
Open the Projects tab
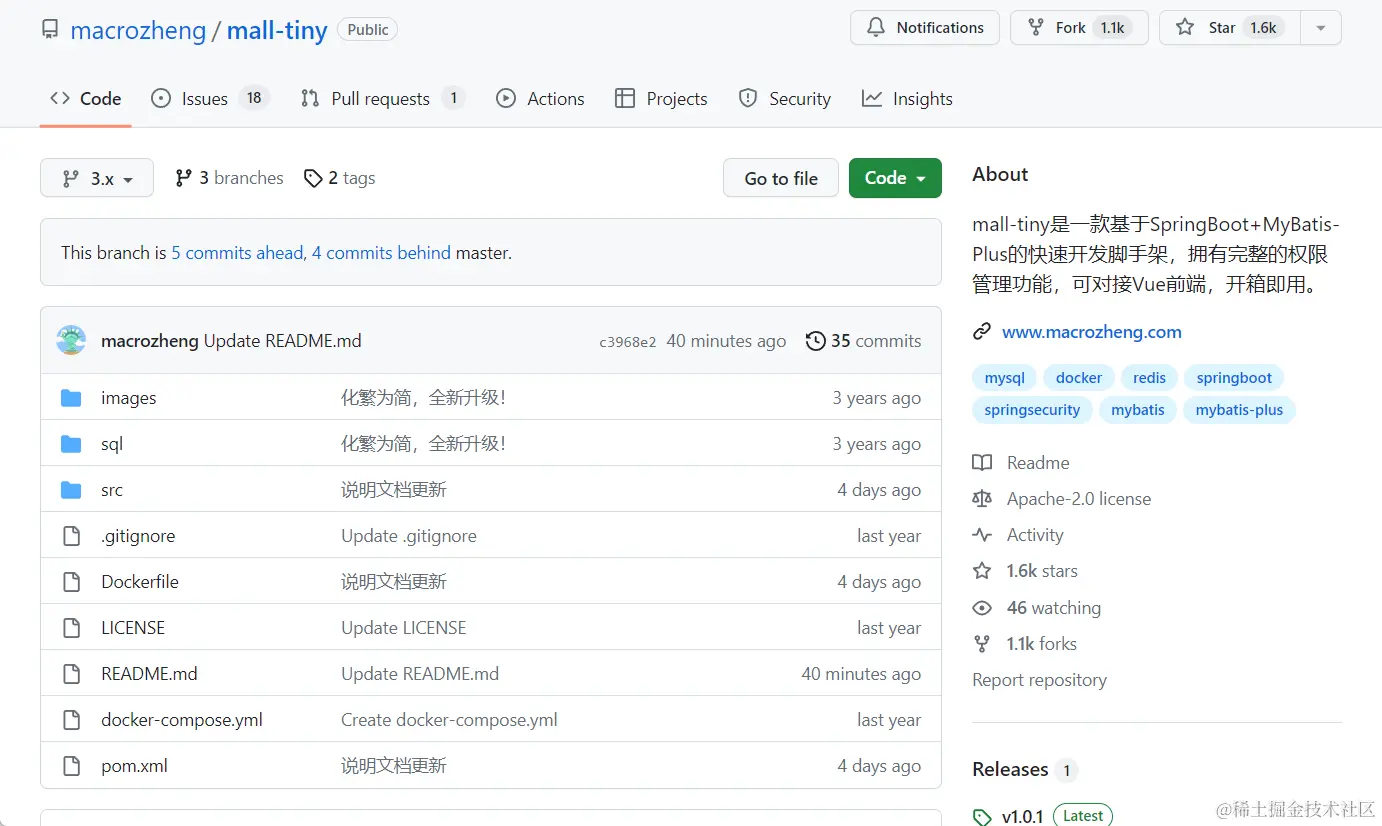pyautogui.click(x=662, y=98)
